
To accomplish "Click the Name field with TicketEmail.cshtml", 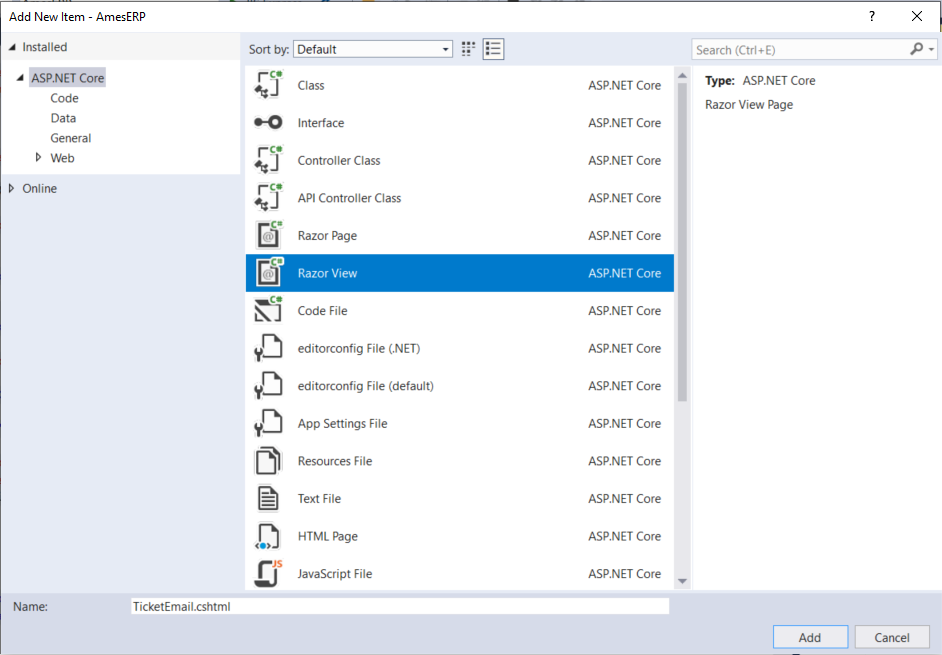I will (x=400, y=606).
